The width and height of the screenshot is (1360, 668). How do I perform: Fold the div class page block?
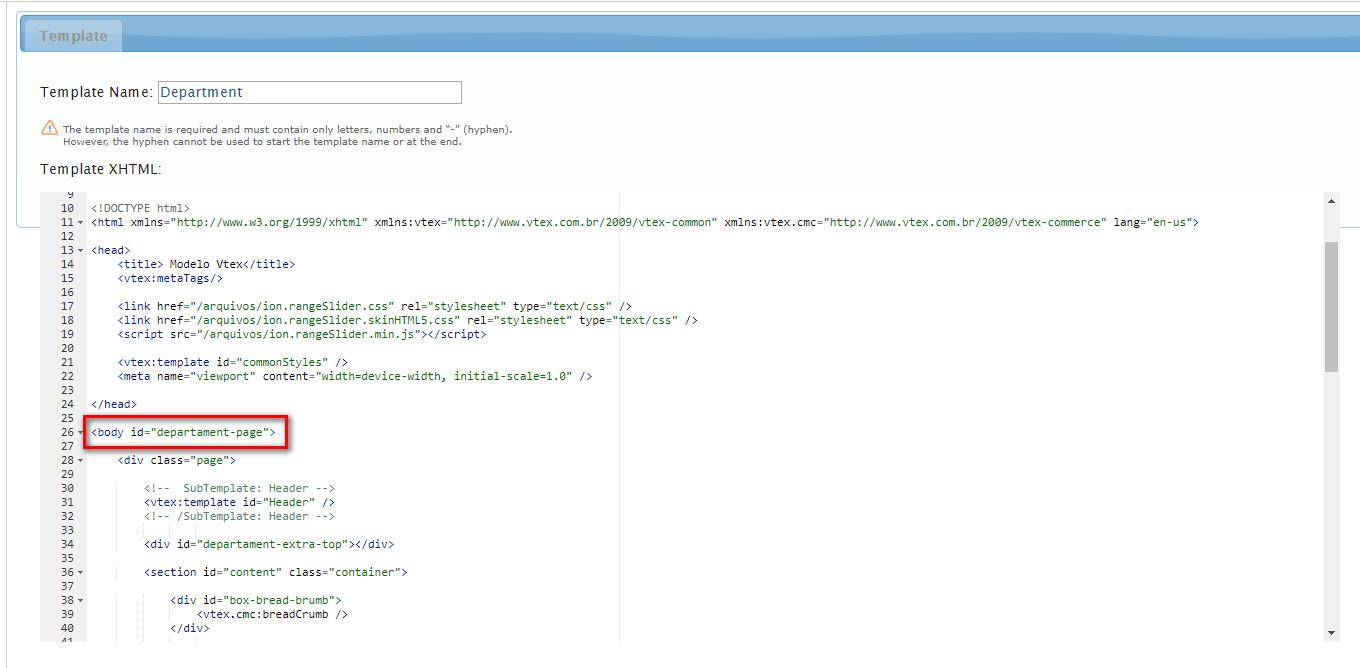(81, 460)
